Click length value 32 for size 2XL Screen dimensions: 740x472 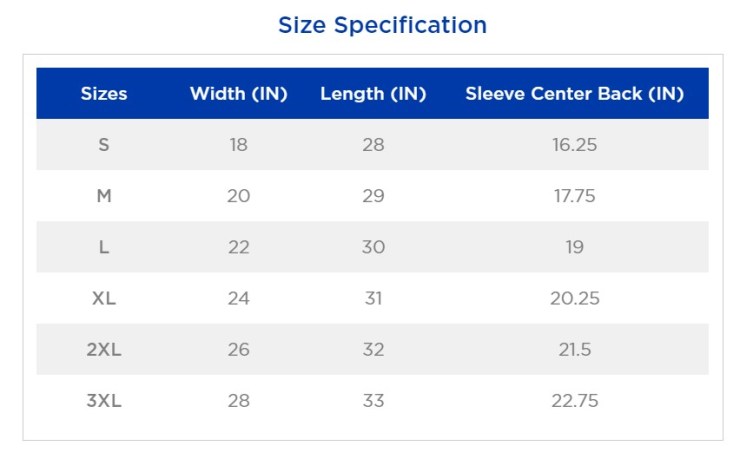373,350
